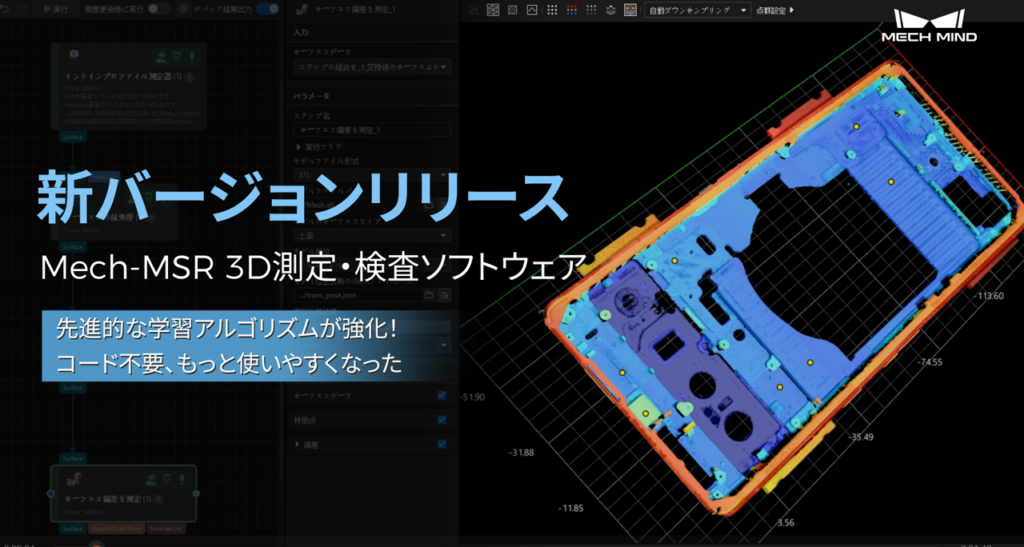Open the 上面 surface type dropdown
Image resolution: width=1024 pixels, height=547 pixels.
372,235
